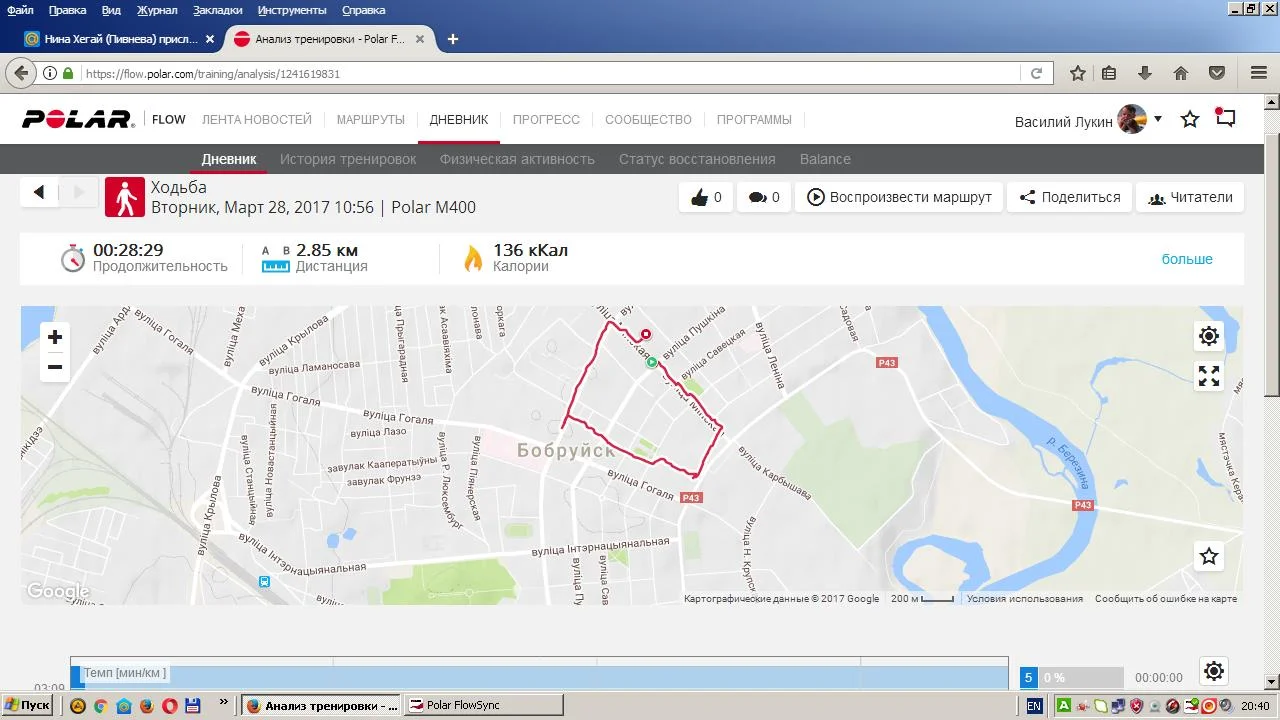The height and width of the screenshot is (720, 1280).
Task: Select Физическая активность subtab
Action: click(x=517, y=159)
